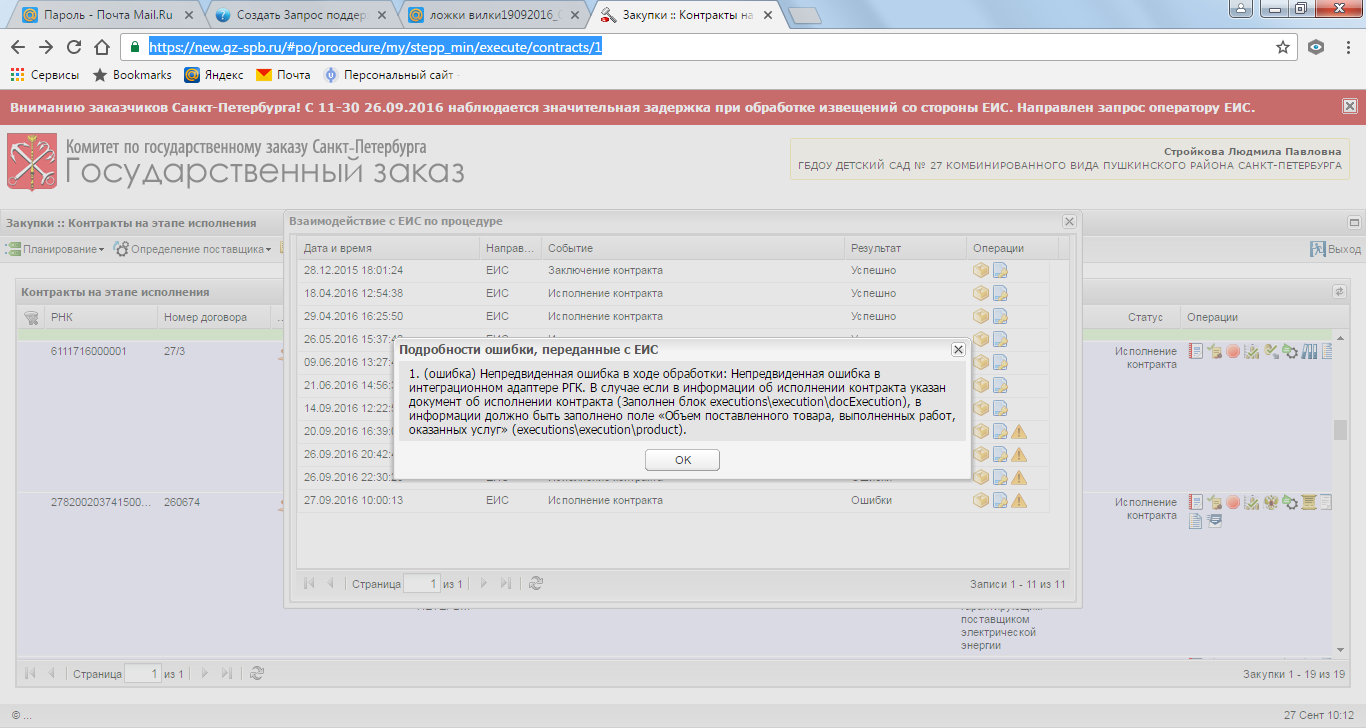Open 'Почта' bookmark
1366x728 pixels.
[283, 75]
